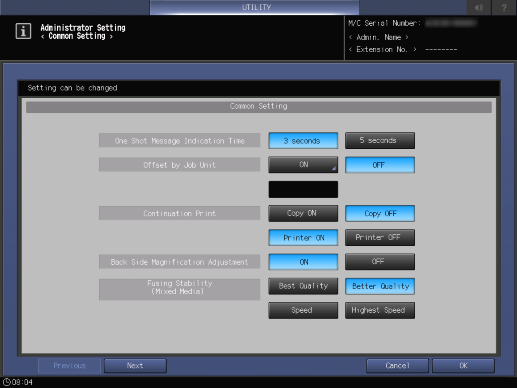Click the Fusing Stability (Mixed Media) label
The image size is (517, 388).
coord(179,289)
